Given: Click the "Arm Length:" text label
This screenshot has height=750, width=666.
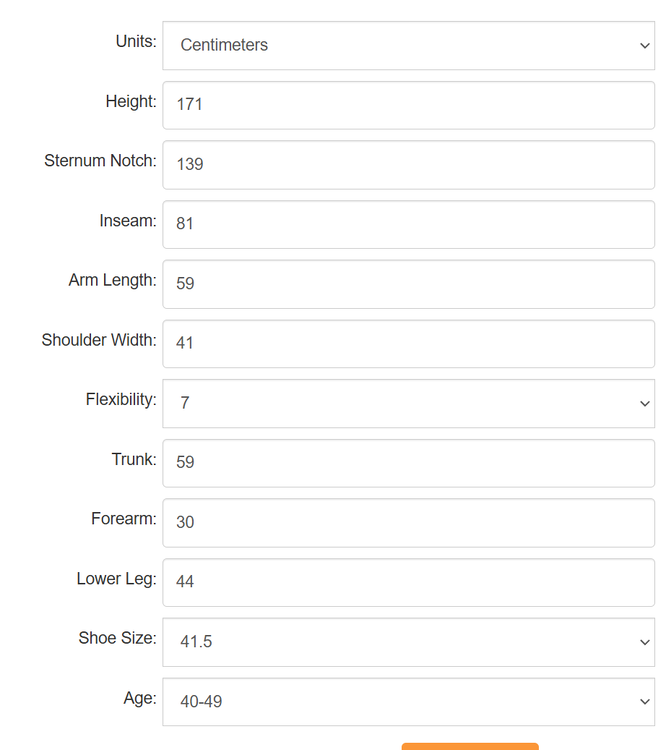Looking at the screenshot, I should (x=112, y=280).
